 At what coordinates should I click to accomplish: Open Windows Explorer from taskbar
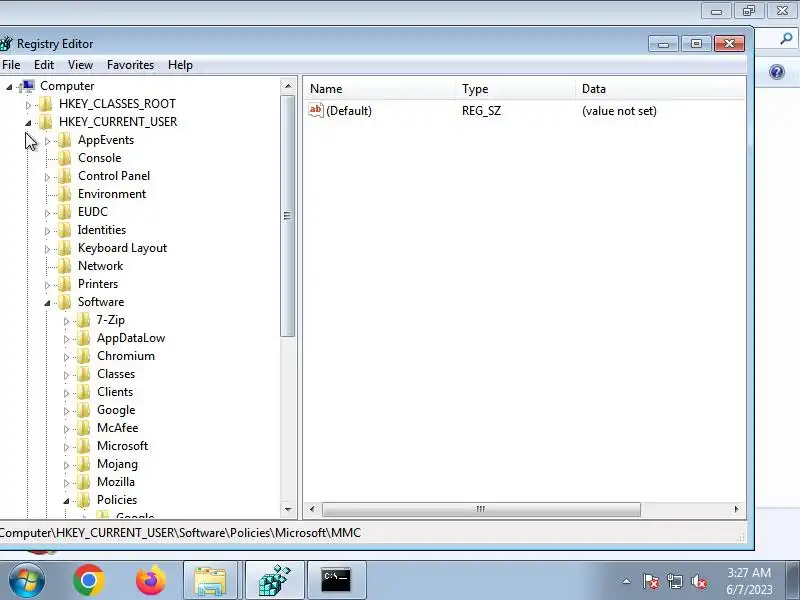210,580
